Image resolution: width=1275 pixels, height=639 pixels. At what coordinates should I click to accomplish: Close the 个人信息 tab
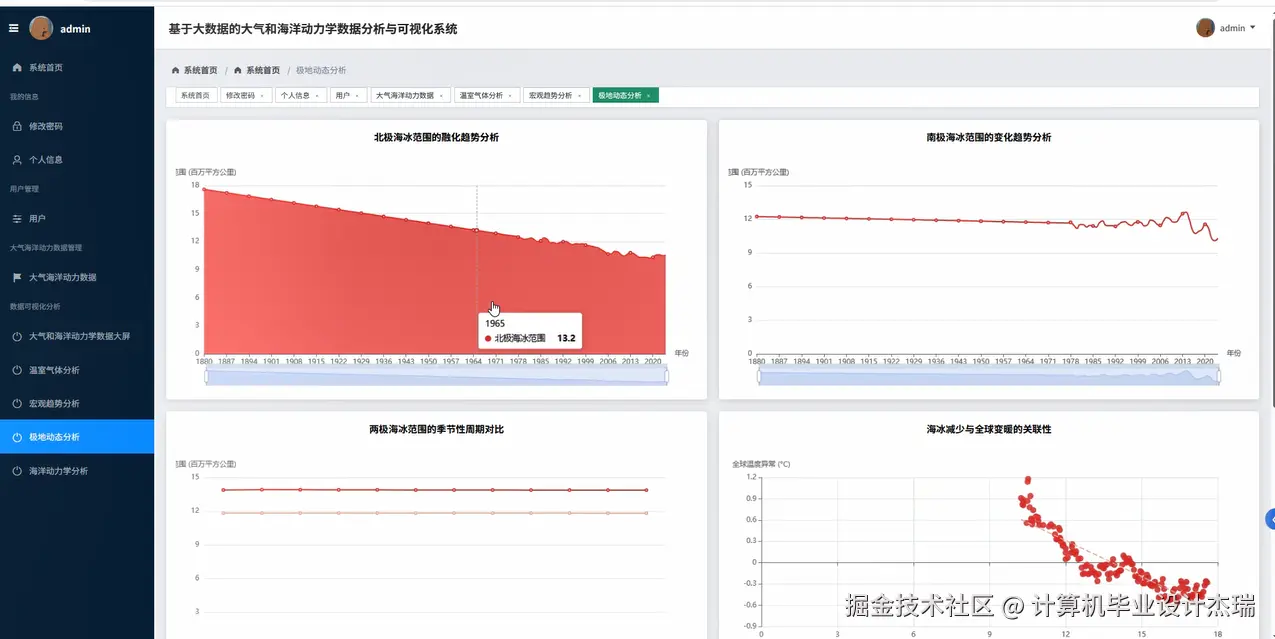(317, 96)
